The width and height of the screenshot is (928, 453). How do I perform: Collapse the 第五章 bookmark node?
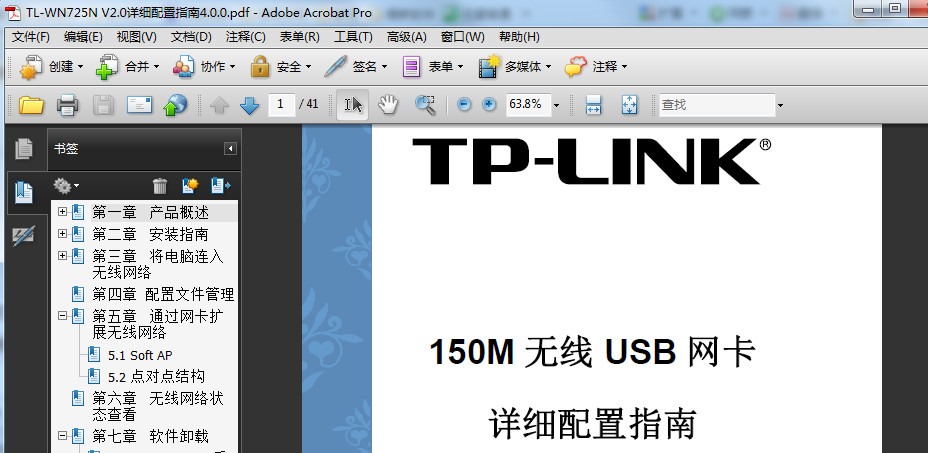tap(62, 316)
